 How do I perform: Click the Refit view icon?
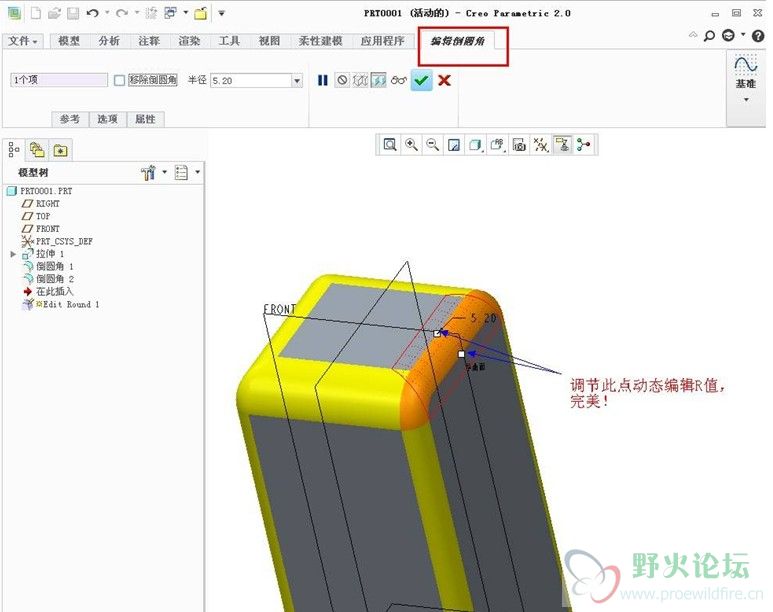(x=390, y=144)
